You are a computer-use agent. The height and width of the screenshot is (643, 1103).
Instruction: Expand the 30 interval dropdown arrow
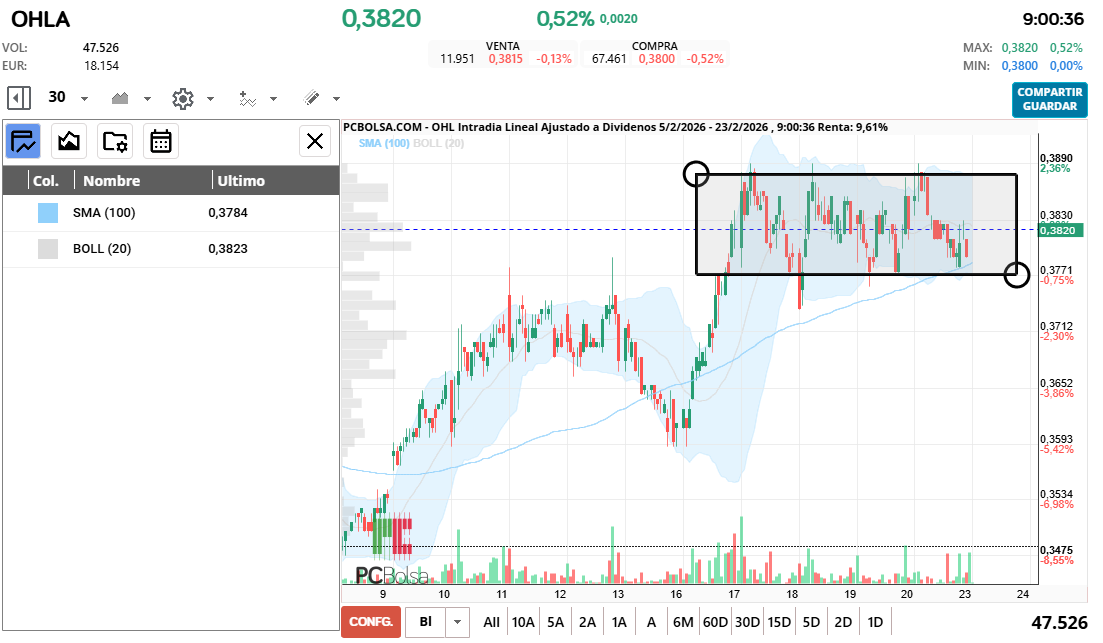tap(84, 99)
